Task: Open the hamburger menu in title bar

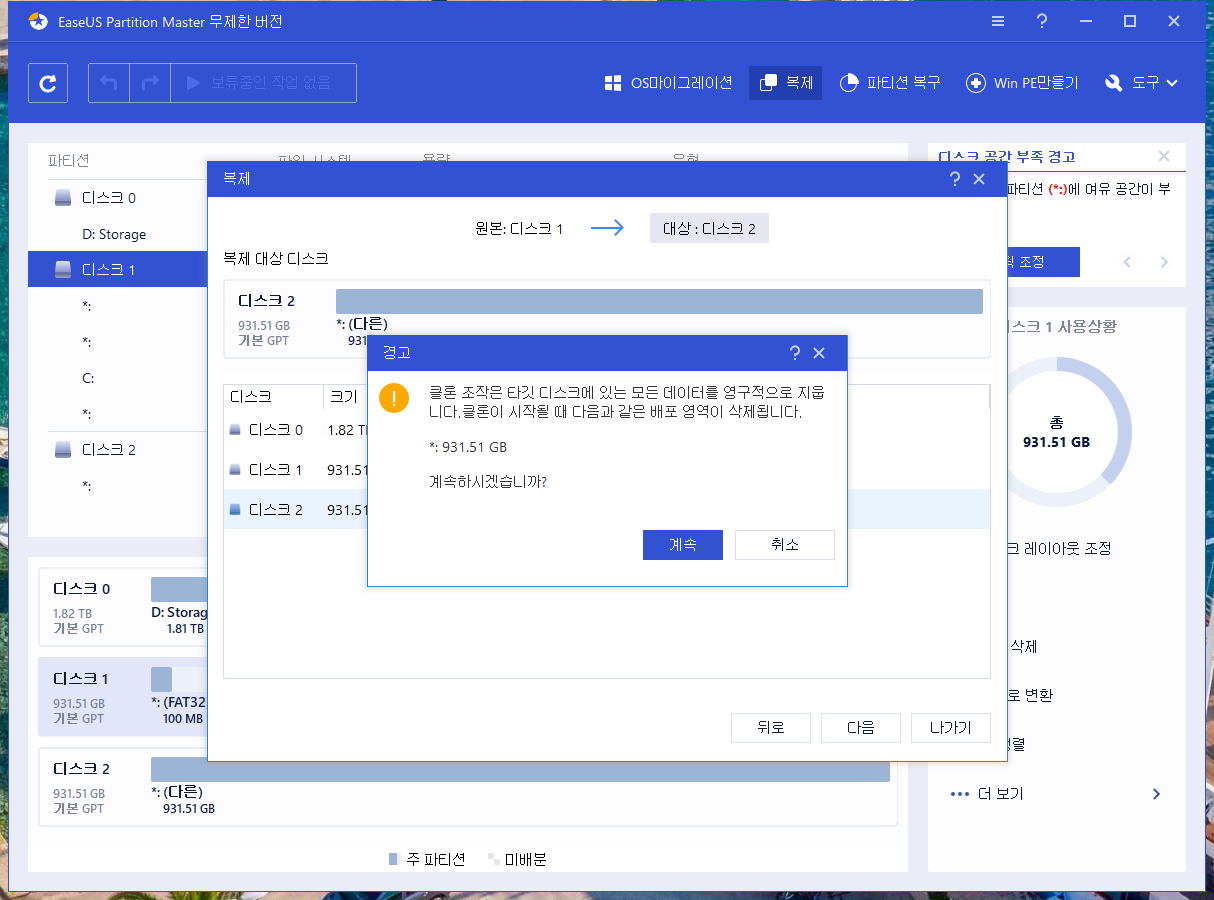Action: click(x=998, y=21)
